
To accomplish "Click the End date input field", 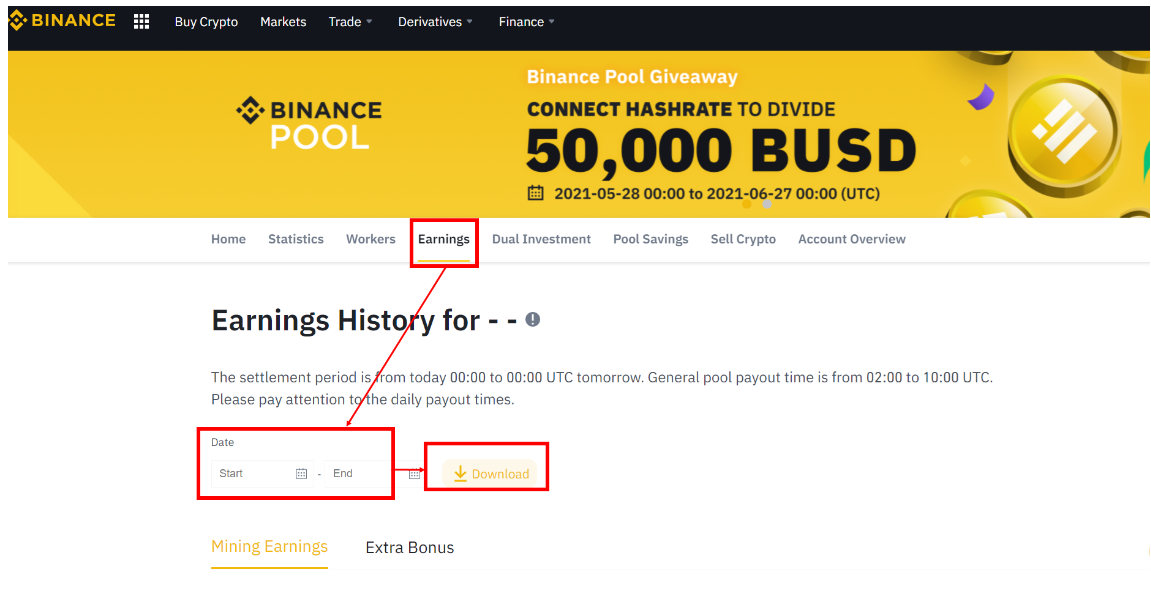I will pos(375,474).
